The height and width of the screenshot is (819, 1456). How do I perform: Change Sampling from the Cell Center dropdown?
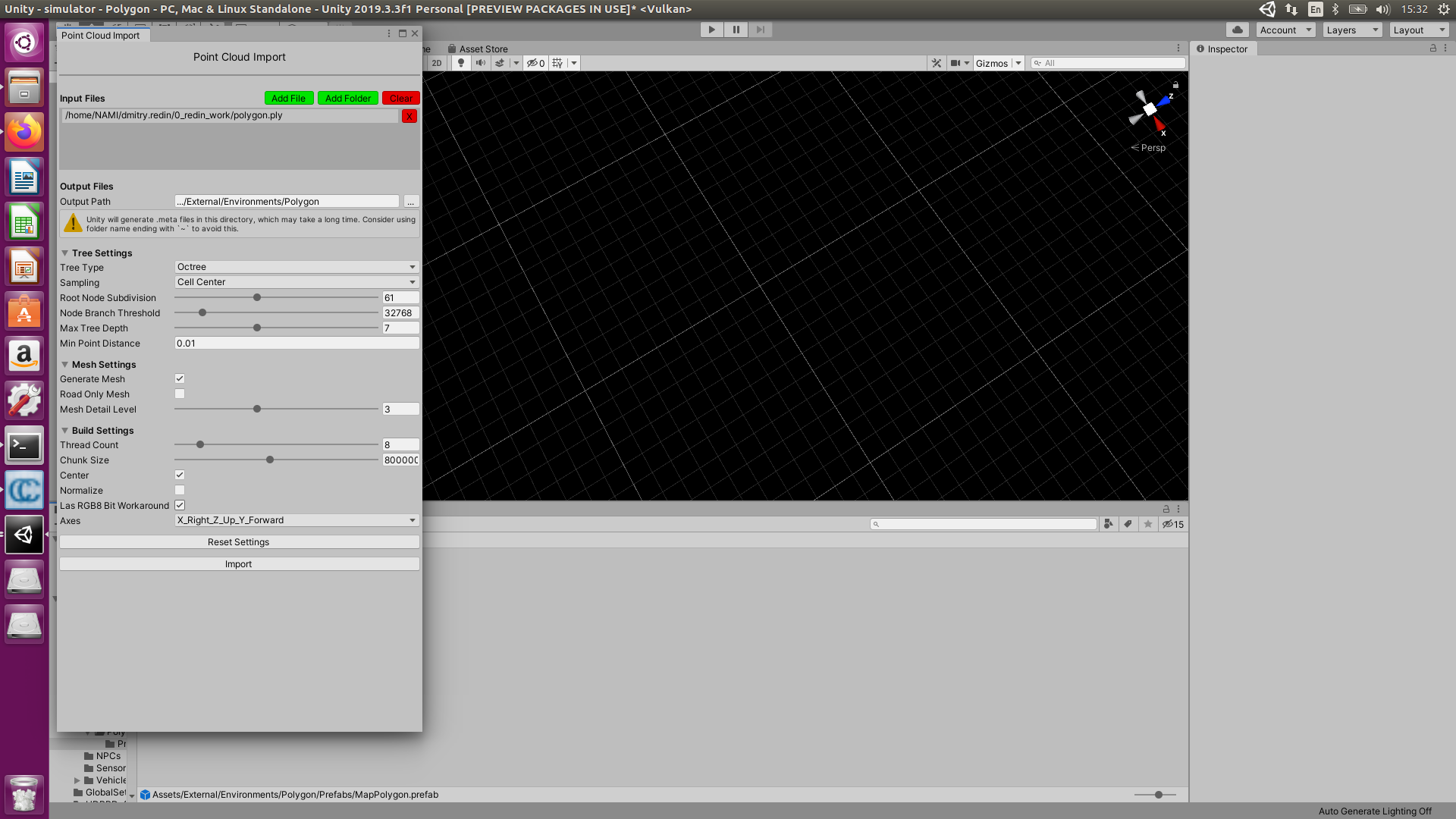pos(296,281)
